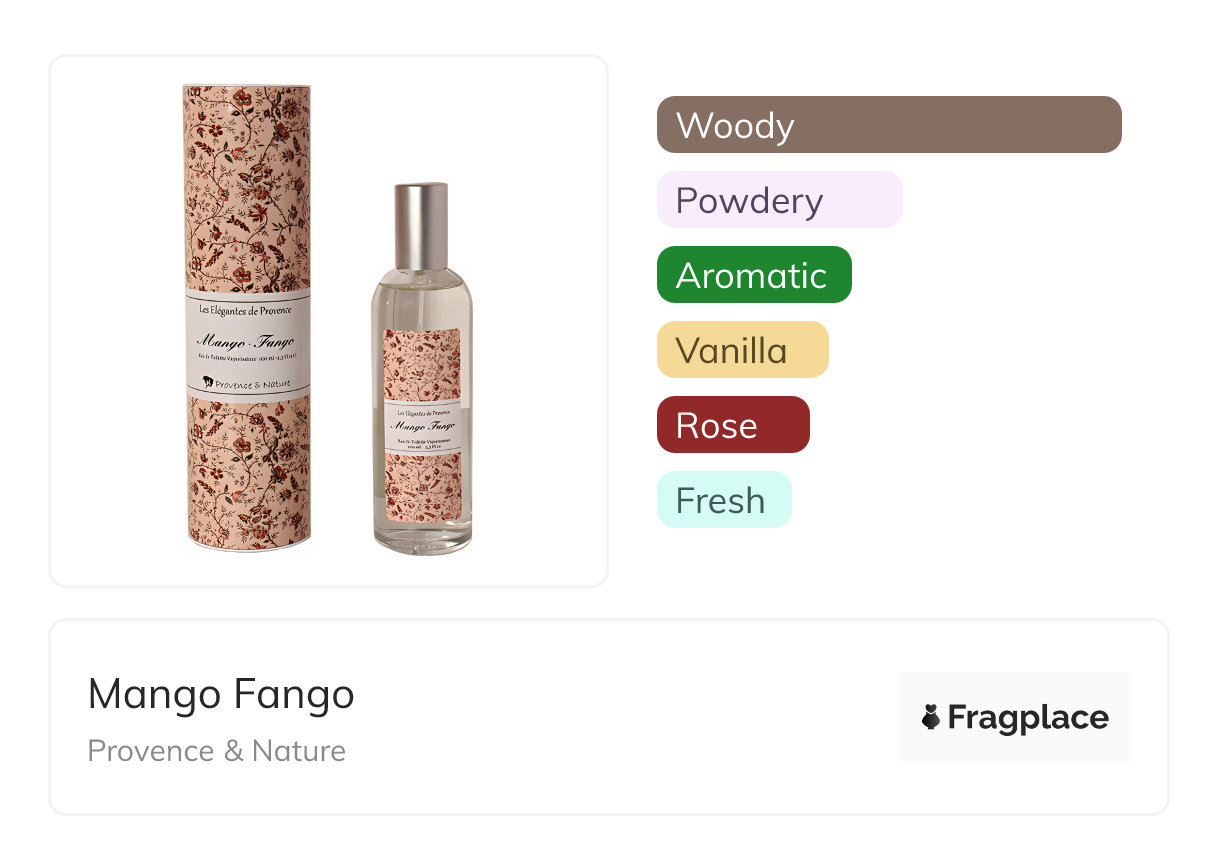Select the Powdery accord tag
The height and width of the screenshot is (864, 1218).
[x=780, y=200]
